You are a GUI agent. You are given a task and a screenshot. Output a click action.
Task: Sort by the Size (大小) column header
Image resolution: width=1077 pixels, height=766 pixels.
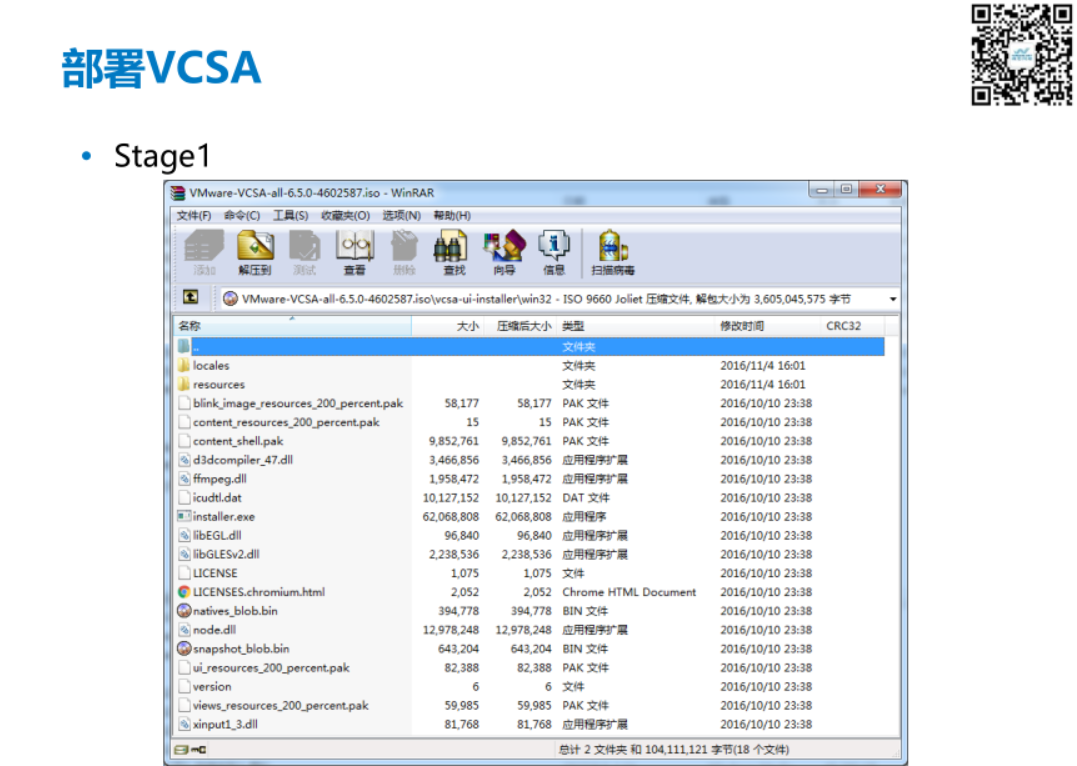click(x=448, y=326)
